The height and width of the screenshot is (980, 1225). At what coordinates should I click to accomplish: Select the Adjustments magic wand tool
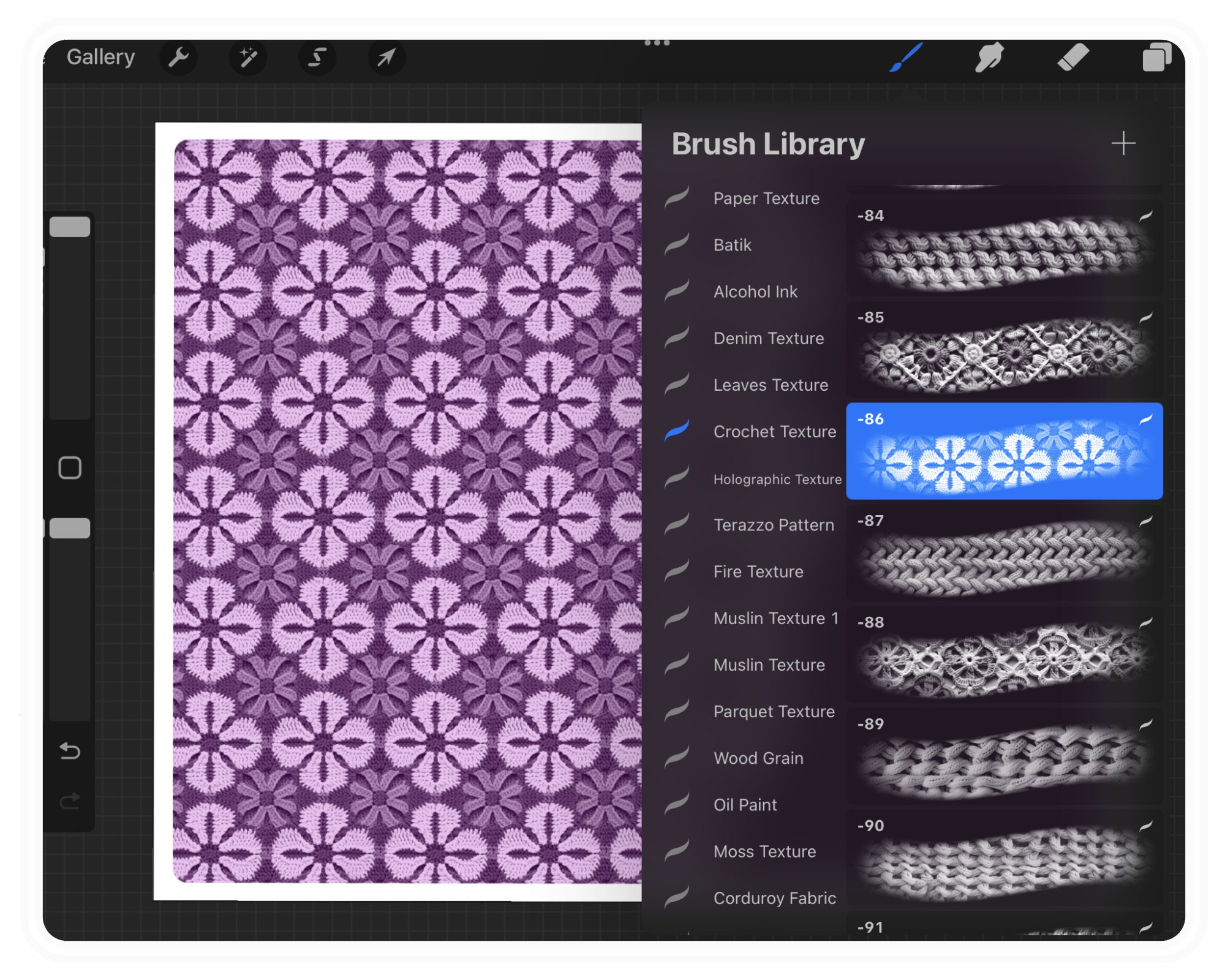click(x=247, y=57)
